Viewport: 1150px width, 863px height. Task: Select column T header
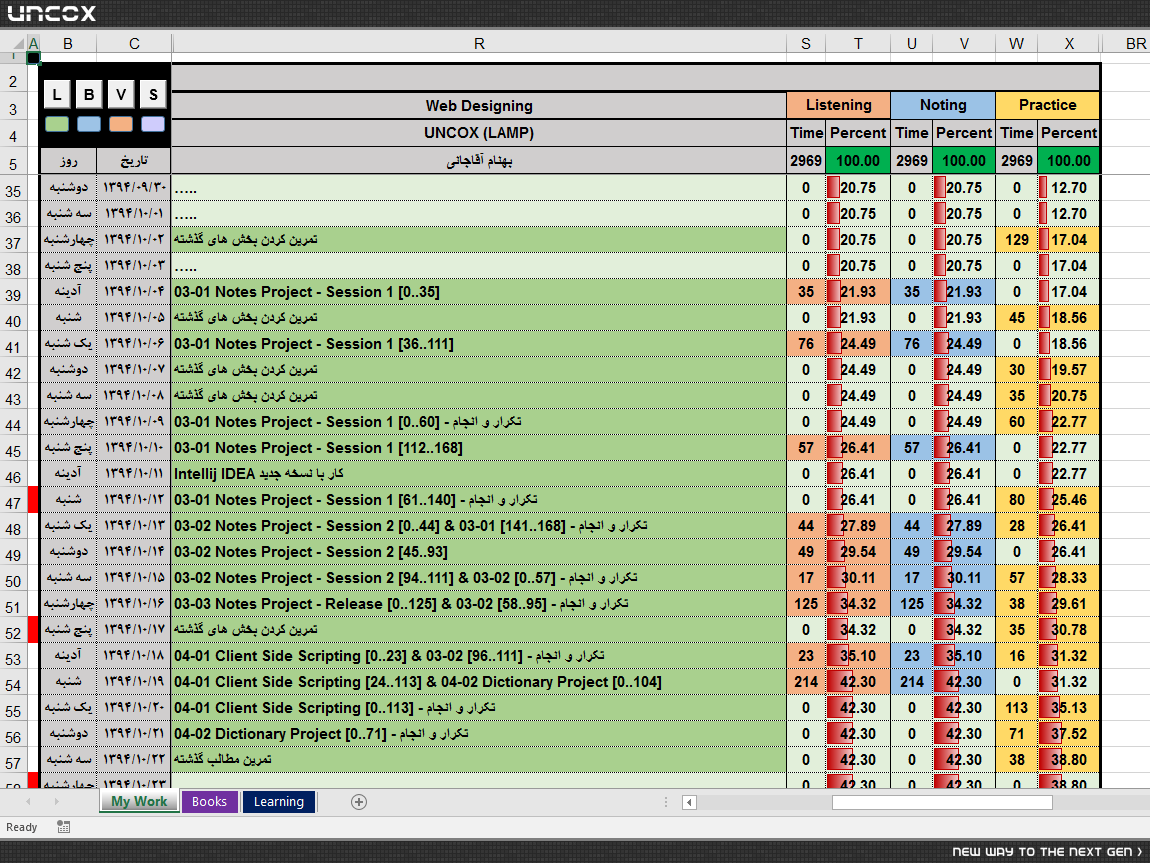[x=858, y=43]
